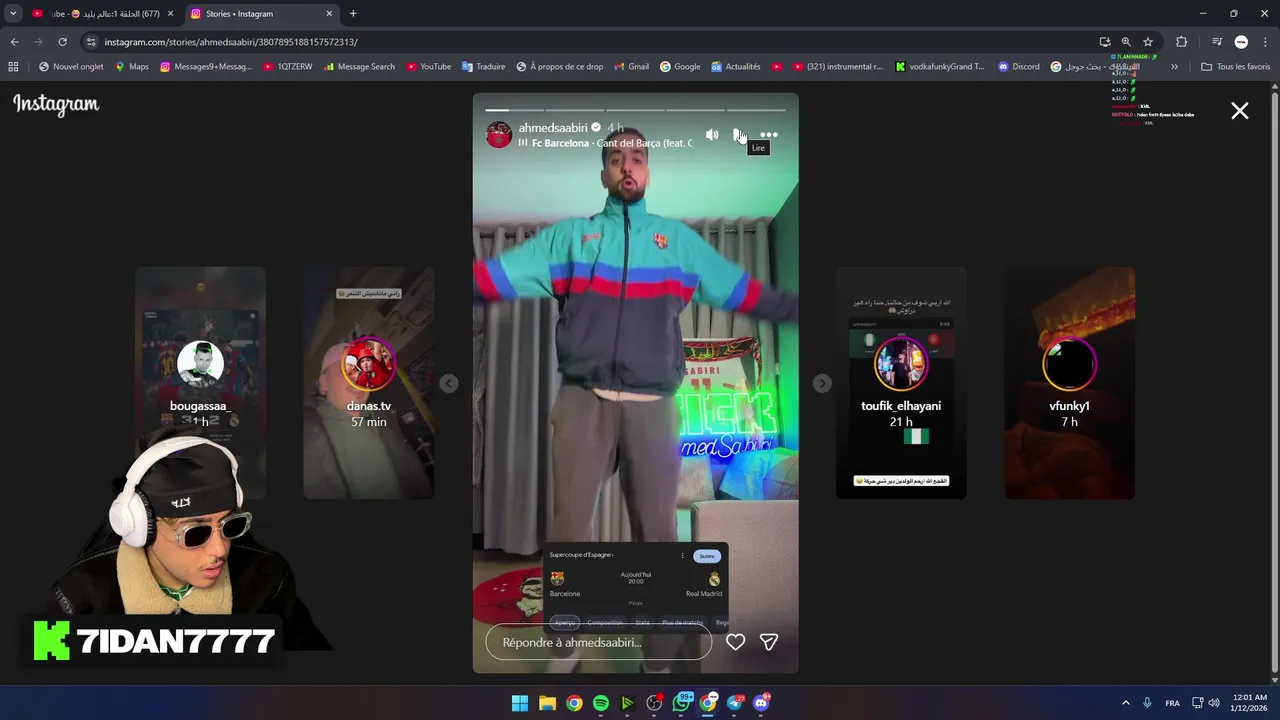Image resolution: width=1280 pixels, height=720 pixels.
Task: Open the Windows Start menu
Action: click(520, 703)
